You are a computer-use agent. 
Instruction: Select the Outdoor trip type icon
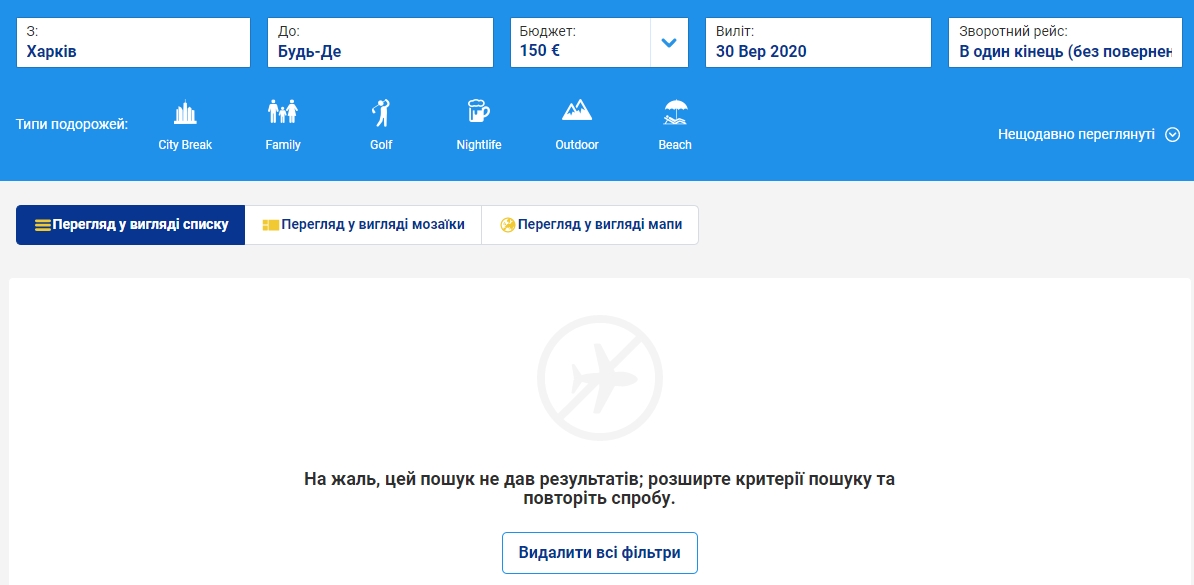[576, 111]
